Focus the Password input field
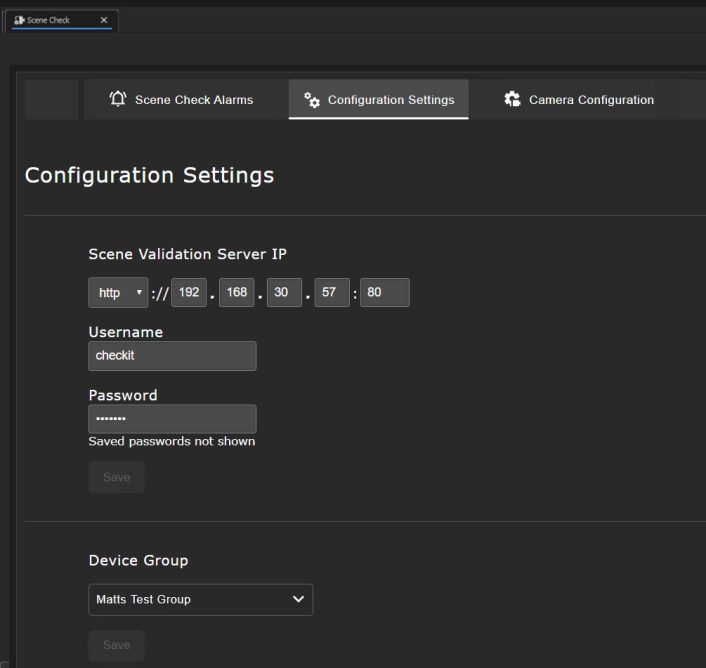This screenshot has height=668, width=706. click(172, 419)
